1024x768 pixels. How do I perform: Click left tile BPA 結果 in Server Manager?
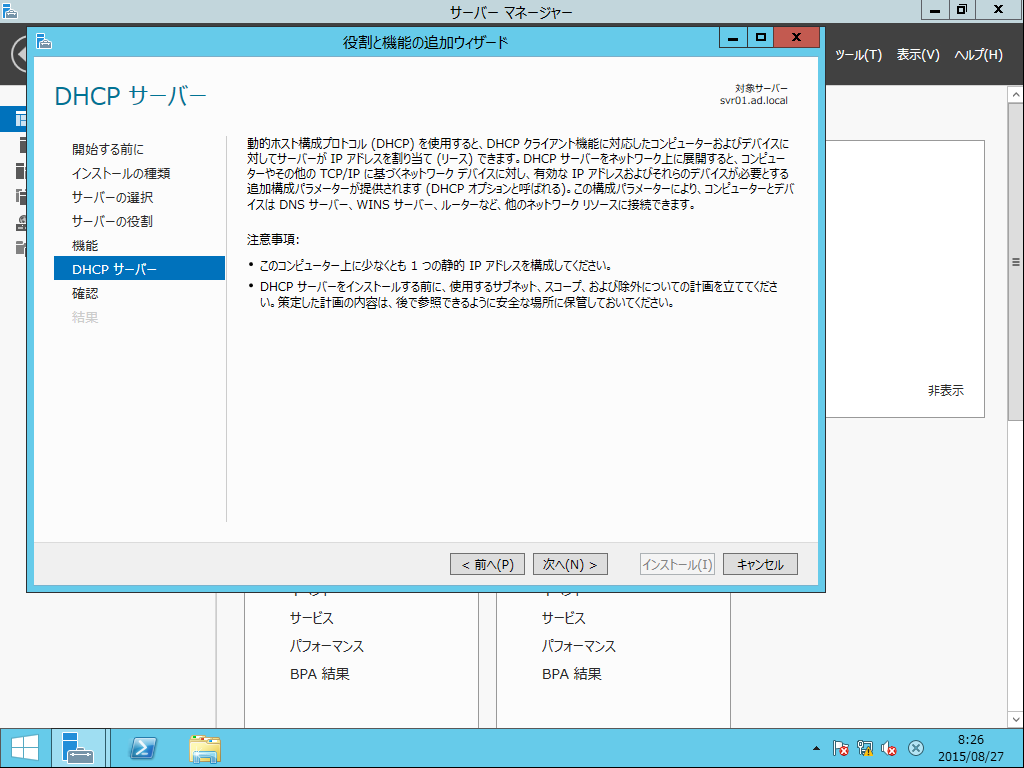(319, 674)
